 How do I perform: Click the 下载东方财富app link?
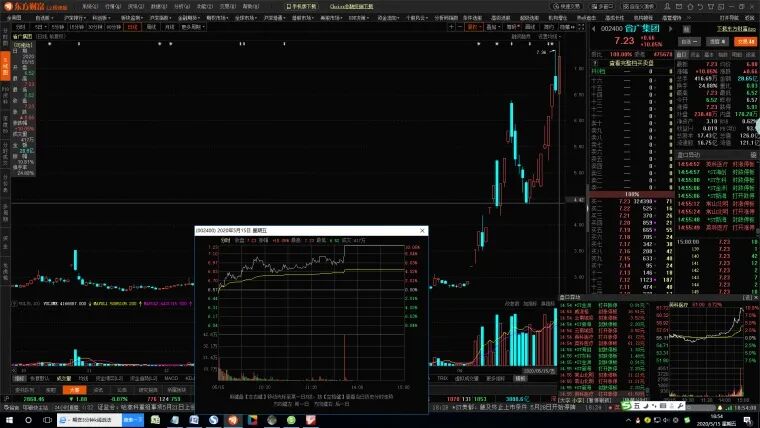click(736, 29)
